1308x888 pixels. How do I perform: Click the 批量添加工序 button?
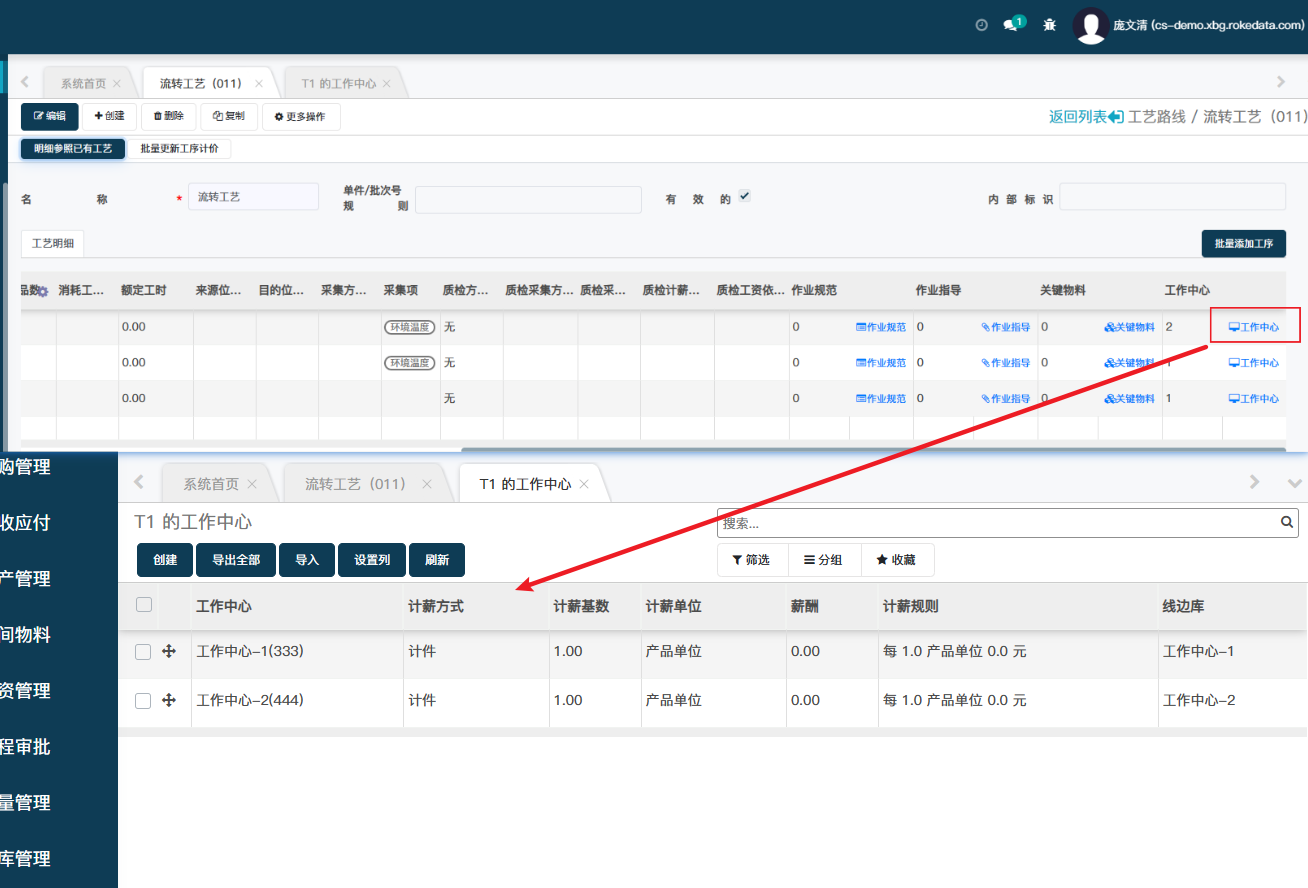(x=1243, y=243)
